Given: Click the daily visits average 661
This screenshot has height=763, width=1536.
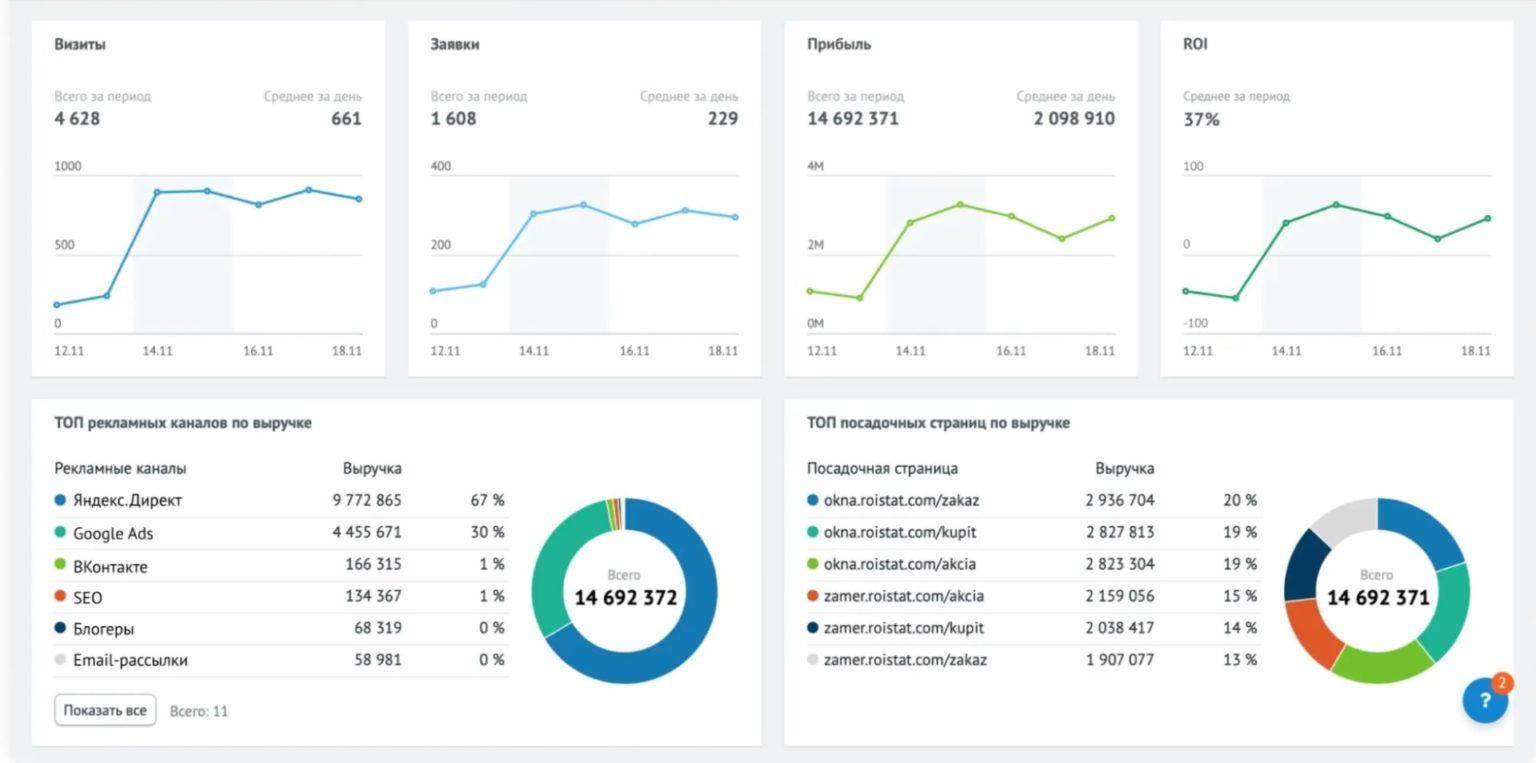Looking at the screenshot, I should (x=346, y=119).
